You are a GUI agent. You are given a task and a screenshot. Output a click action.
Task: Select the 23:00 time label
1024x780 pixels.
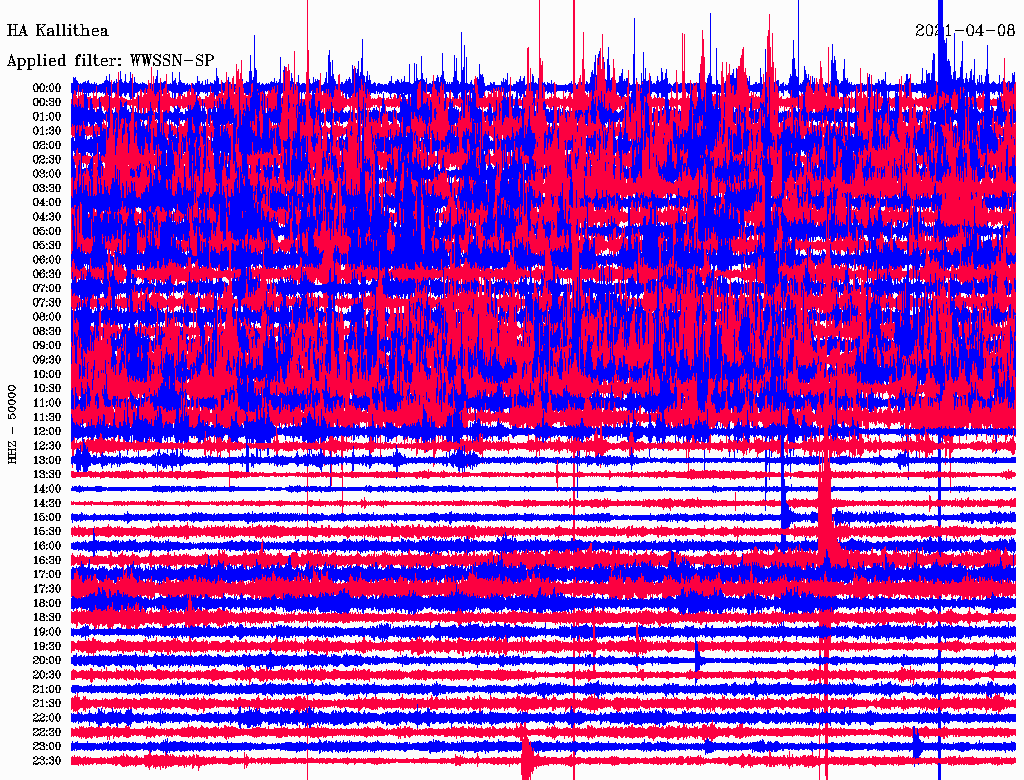[x=47, y=747]
